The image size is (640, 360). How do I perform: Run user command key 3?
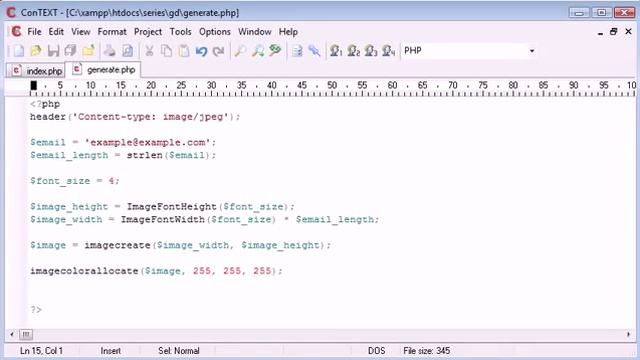pos(371,51)
